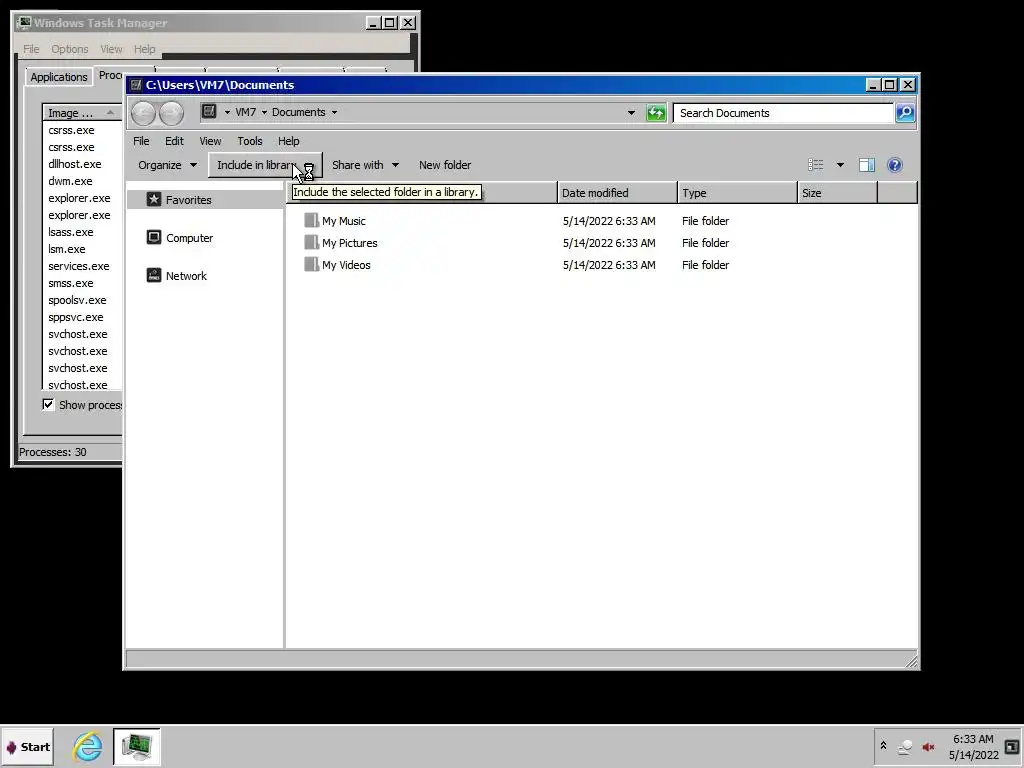Click the Task Manager title bar icon
1024x768 pixels.
tap(24, 23)
